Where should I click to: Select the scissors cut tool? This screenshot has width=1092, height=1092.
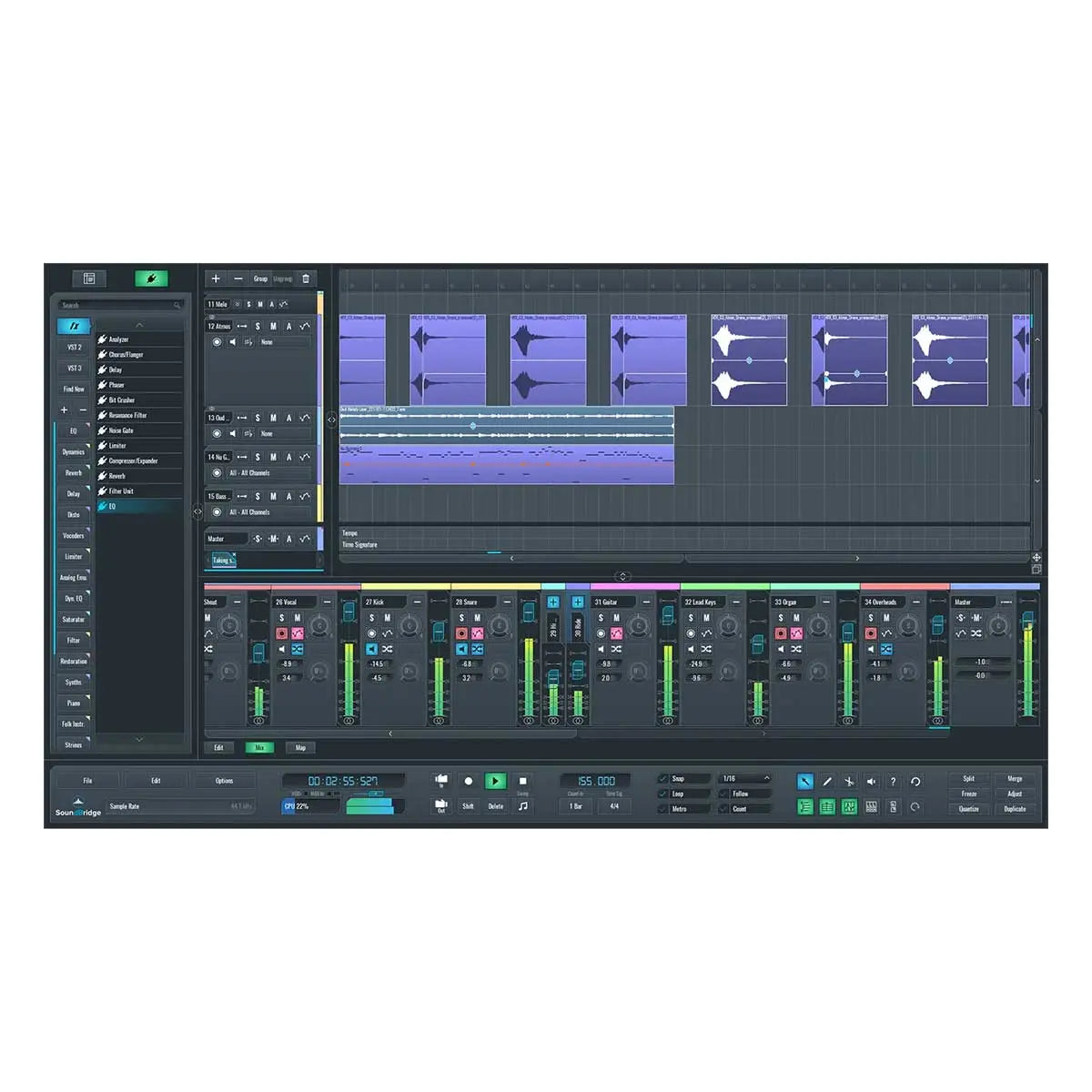tap(848, 782)
